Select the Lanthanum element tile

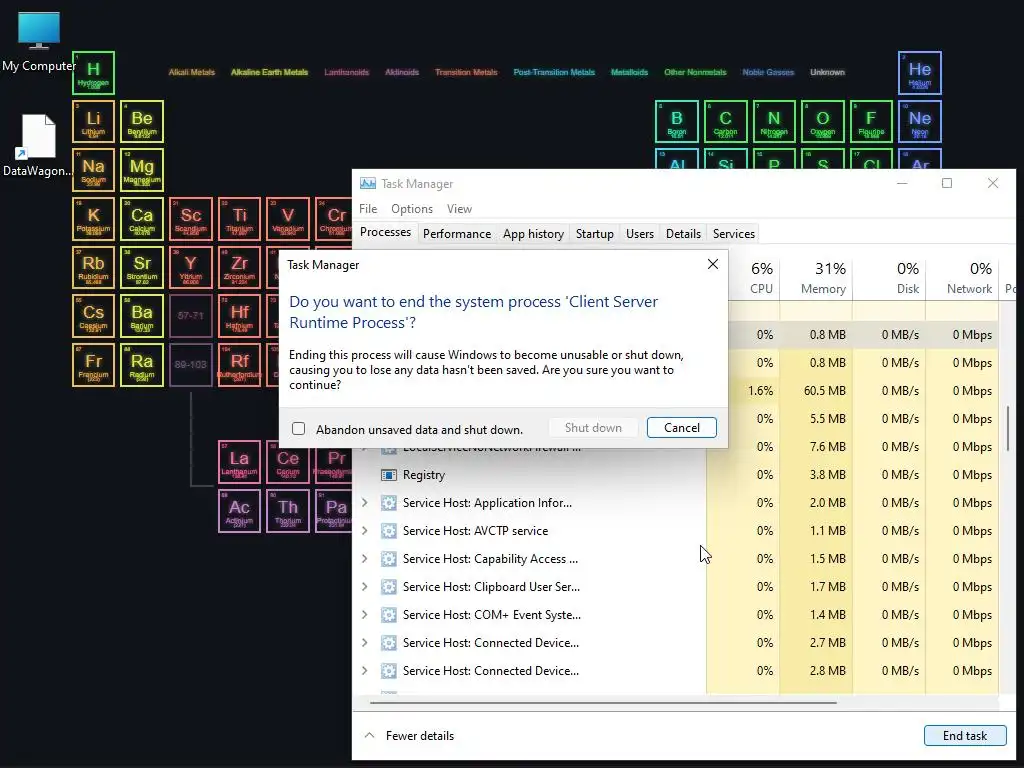[x=239, y=462]
